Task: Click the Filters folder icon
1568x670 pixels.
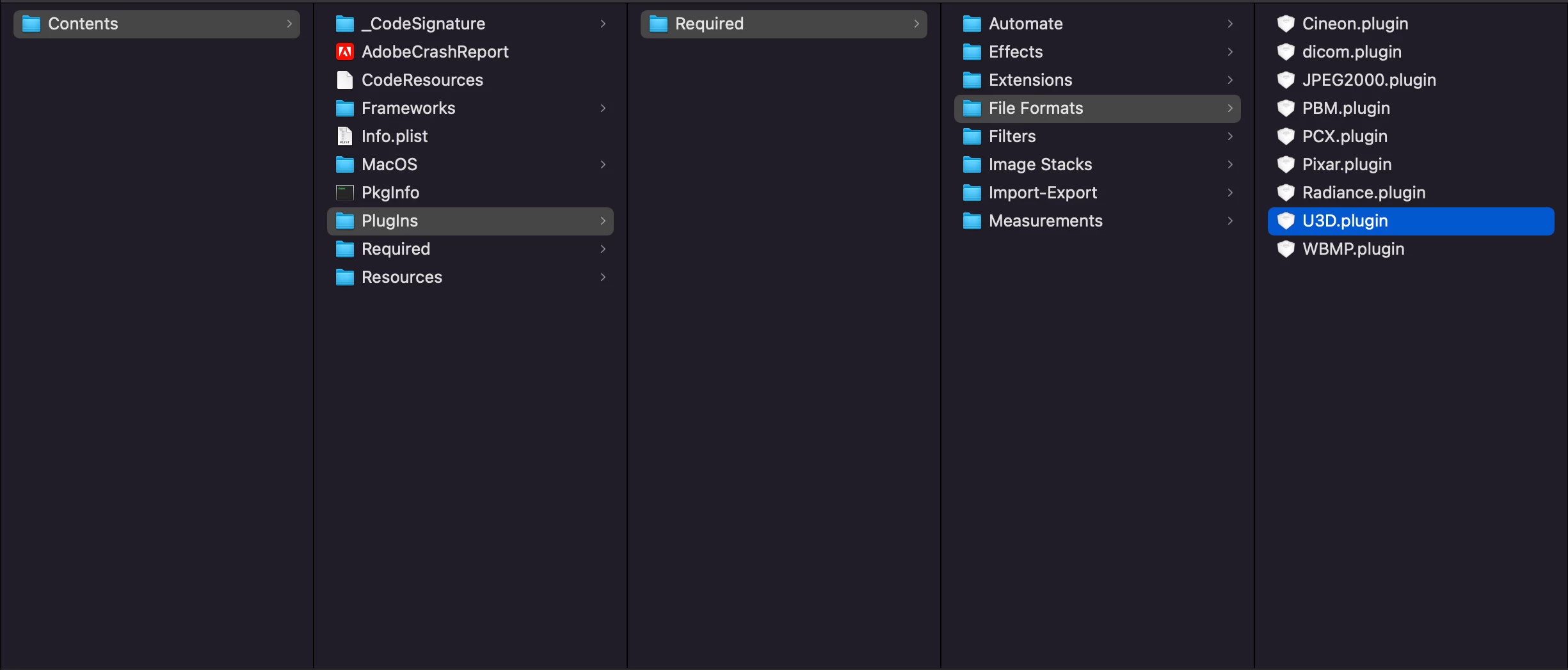Action: [972, 137]
